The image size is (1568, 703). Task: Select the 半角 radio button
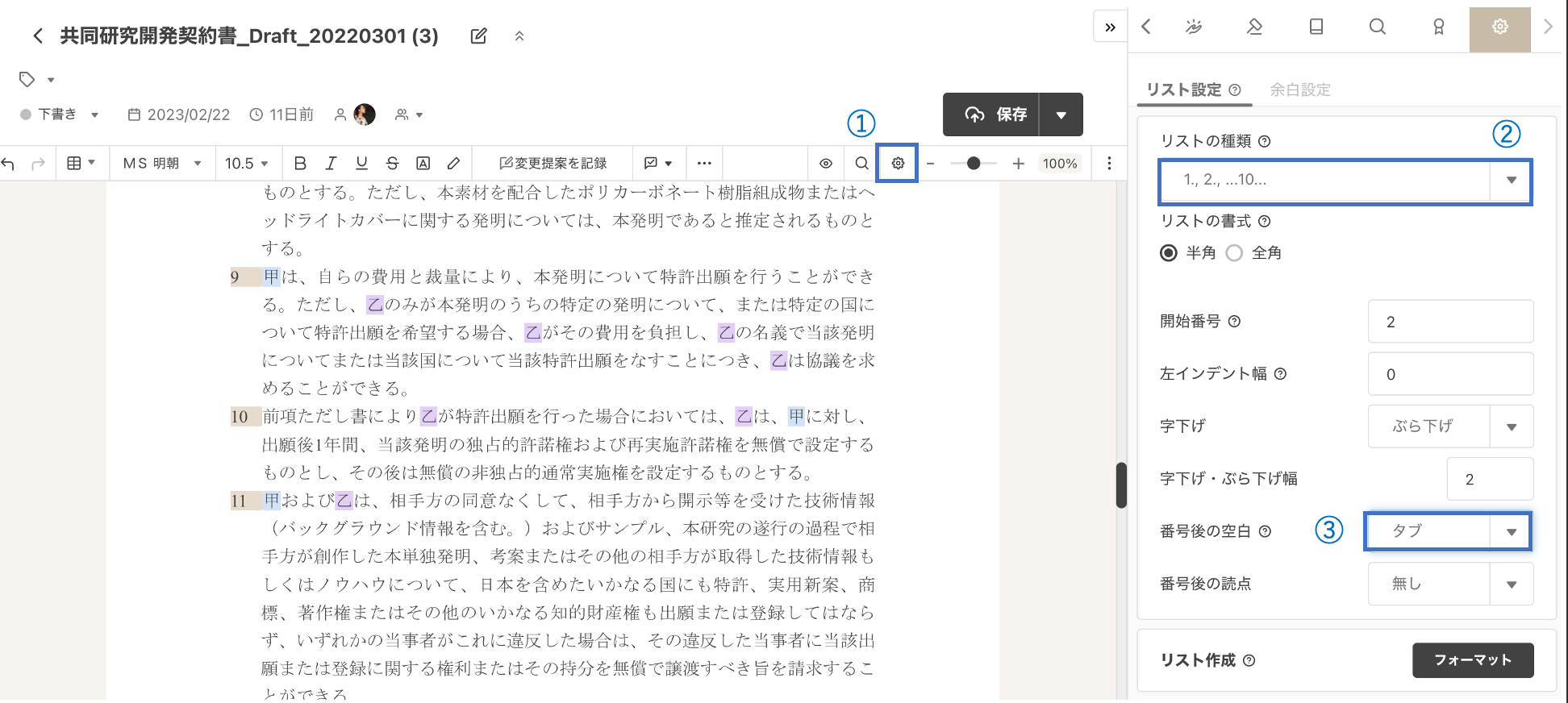tap(1168, 253)
